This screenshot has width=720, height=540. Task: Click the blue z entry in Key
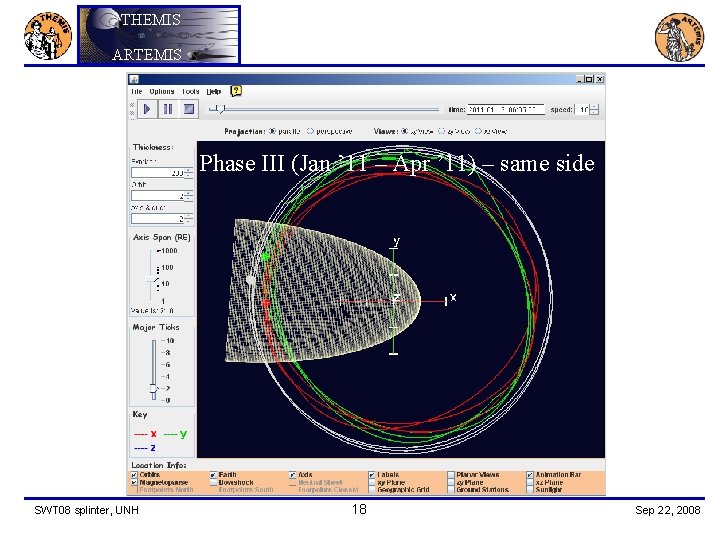pos(145,448)
